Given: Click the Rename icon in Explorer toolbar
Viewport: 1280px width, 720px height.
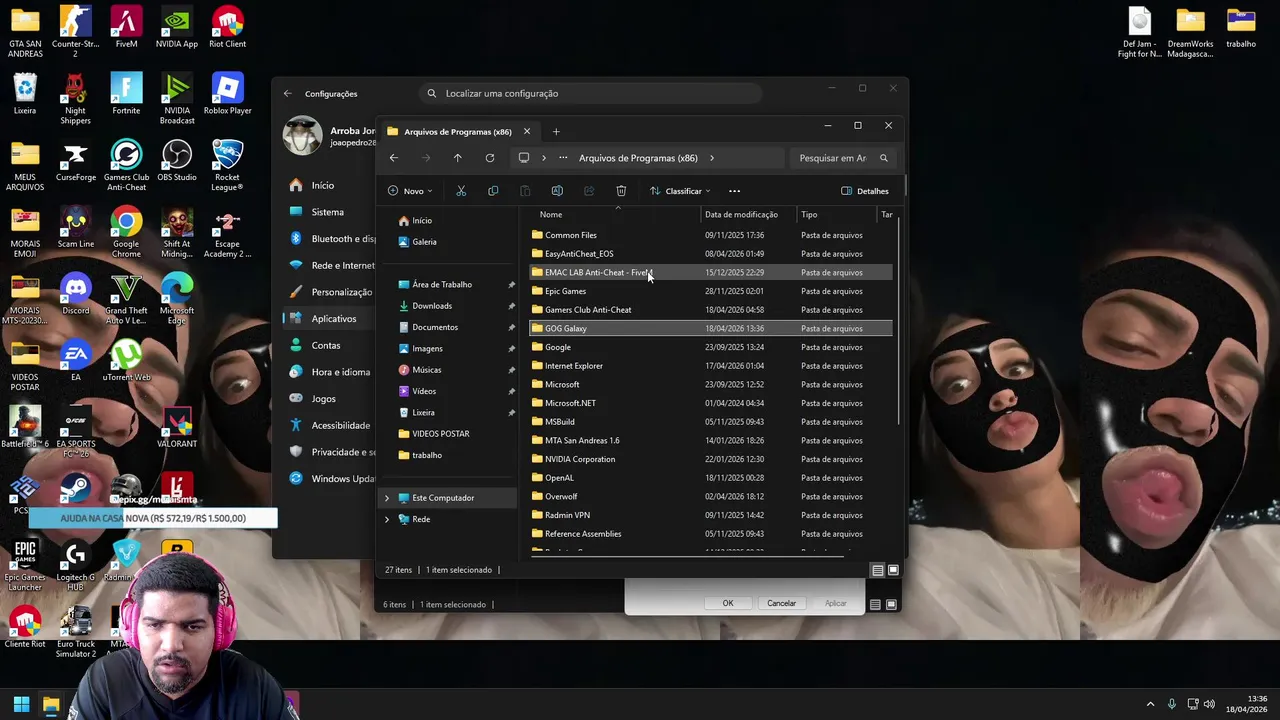Looking at the screenshot, I should pyautogui.click(x=557, y=191).
